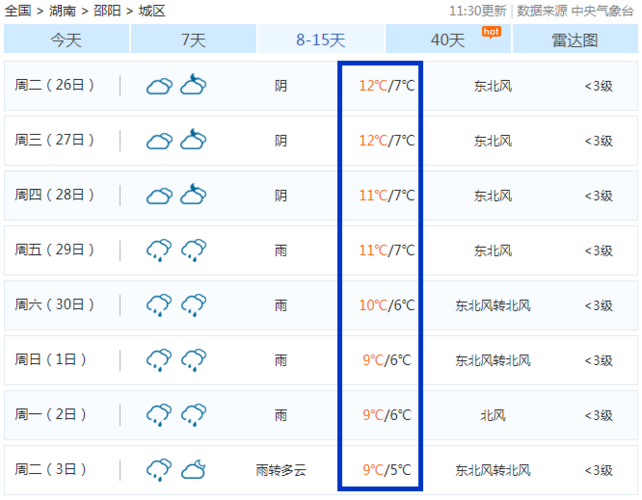
Task: Select the 周二(26日) date label
Action: click(x=54, y=85)
